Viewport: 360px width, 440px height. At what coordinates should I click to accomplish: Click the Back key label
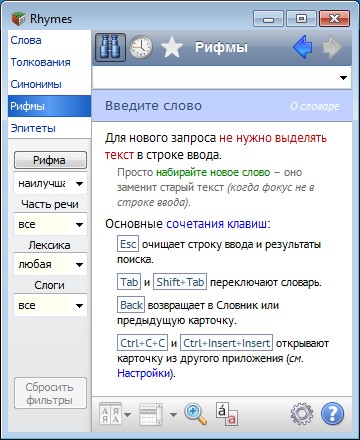click(131, 305)
